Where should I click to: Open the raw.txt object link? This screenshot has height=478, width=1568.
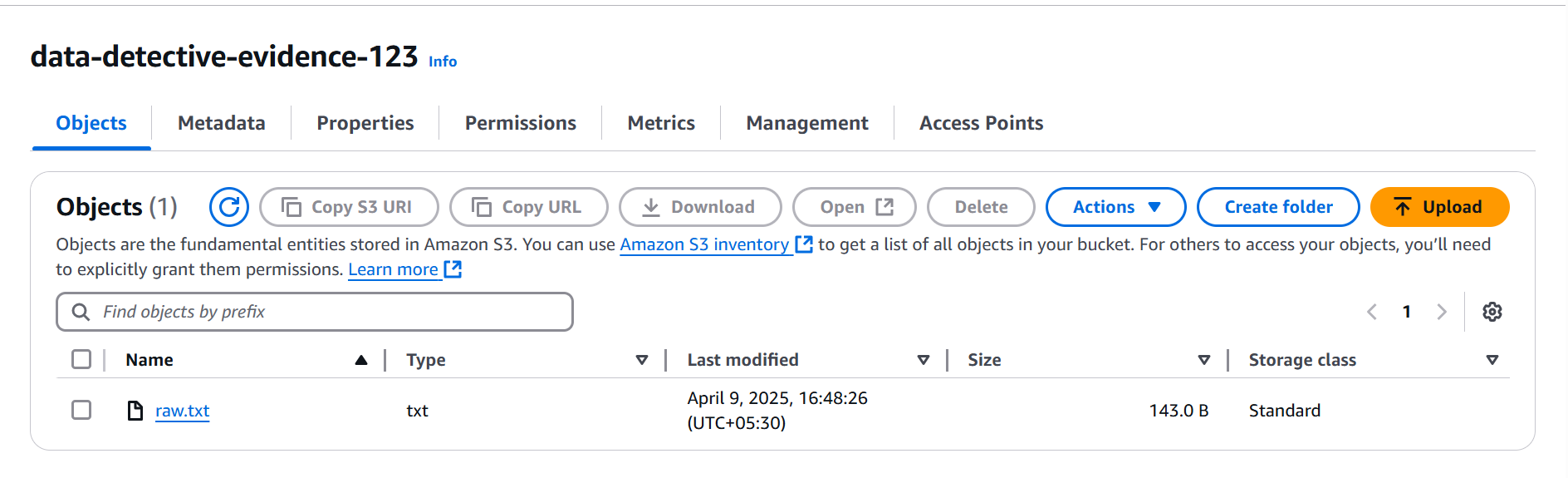click(183, 411)
